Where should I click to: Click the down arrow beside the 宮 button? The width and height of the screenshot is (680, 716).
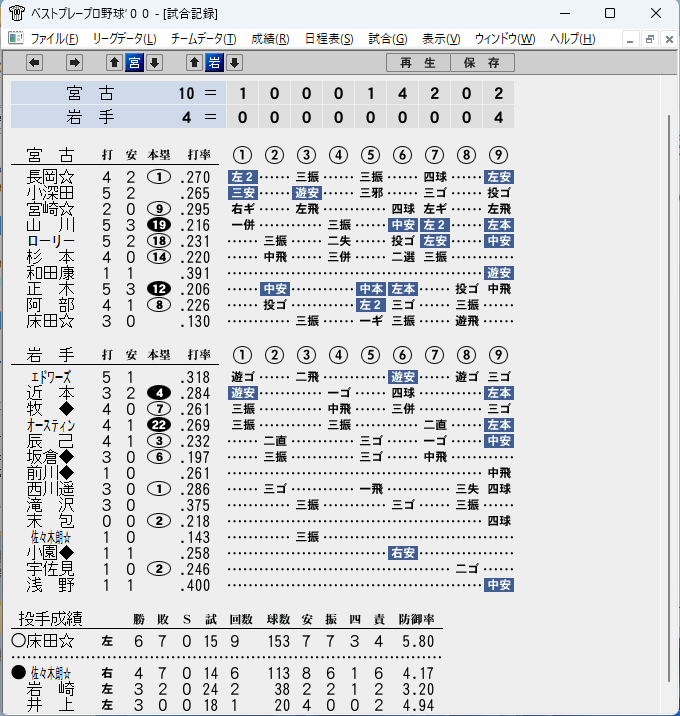[x=154, y=63]
